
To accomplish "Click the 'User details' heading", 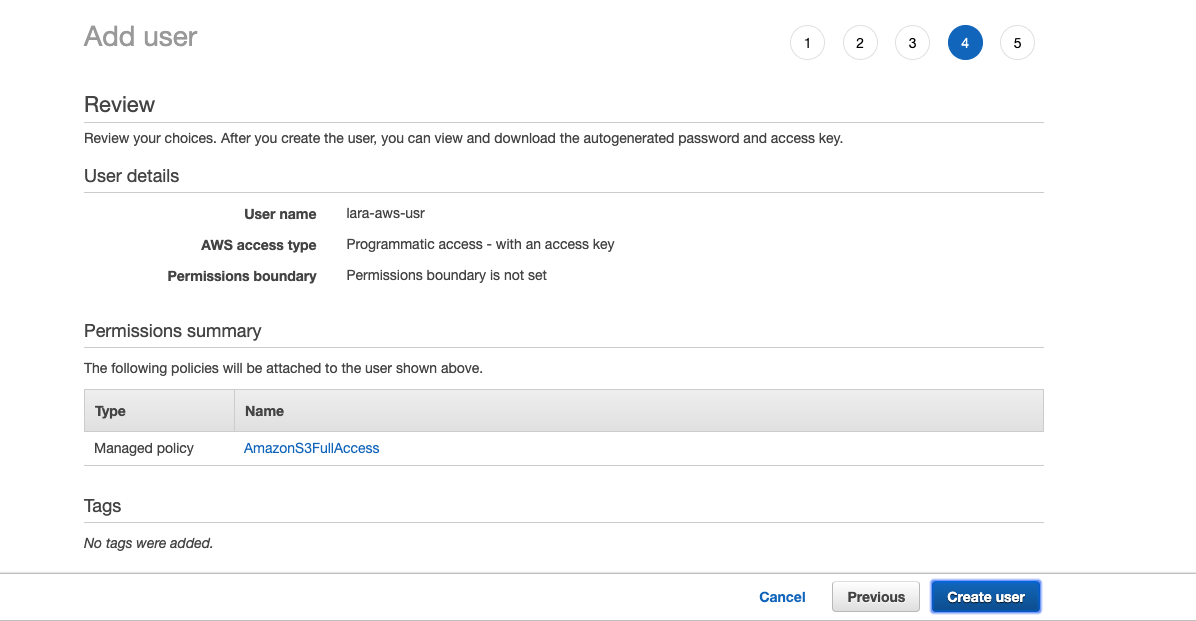I will [131, 176].
